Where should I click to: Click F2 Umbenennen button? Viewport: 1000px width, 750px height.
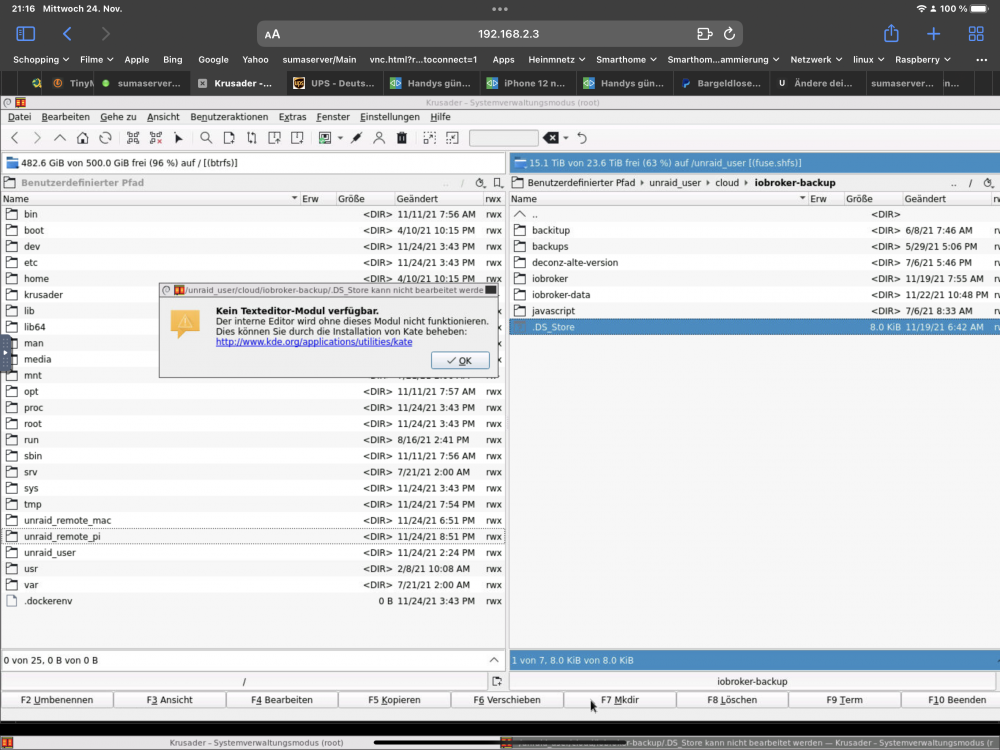pos(57,700)
